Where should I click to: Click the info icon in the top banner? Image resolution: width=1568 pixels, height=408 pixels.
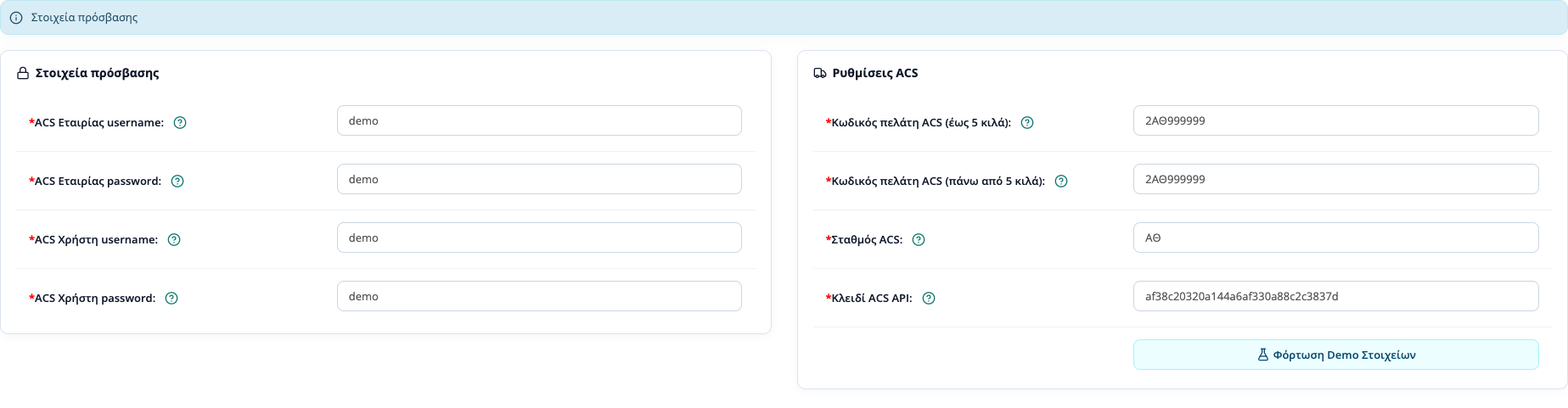click(x=16, y=18)
